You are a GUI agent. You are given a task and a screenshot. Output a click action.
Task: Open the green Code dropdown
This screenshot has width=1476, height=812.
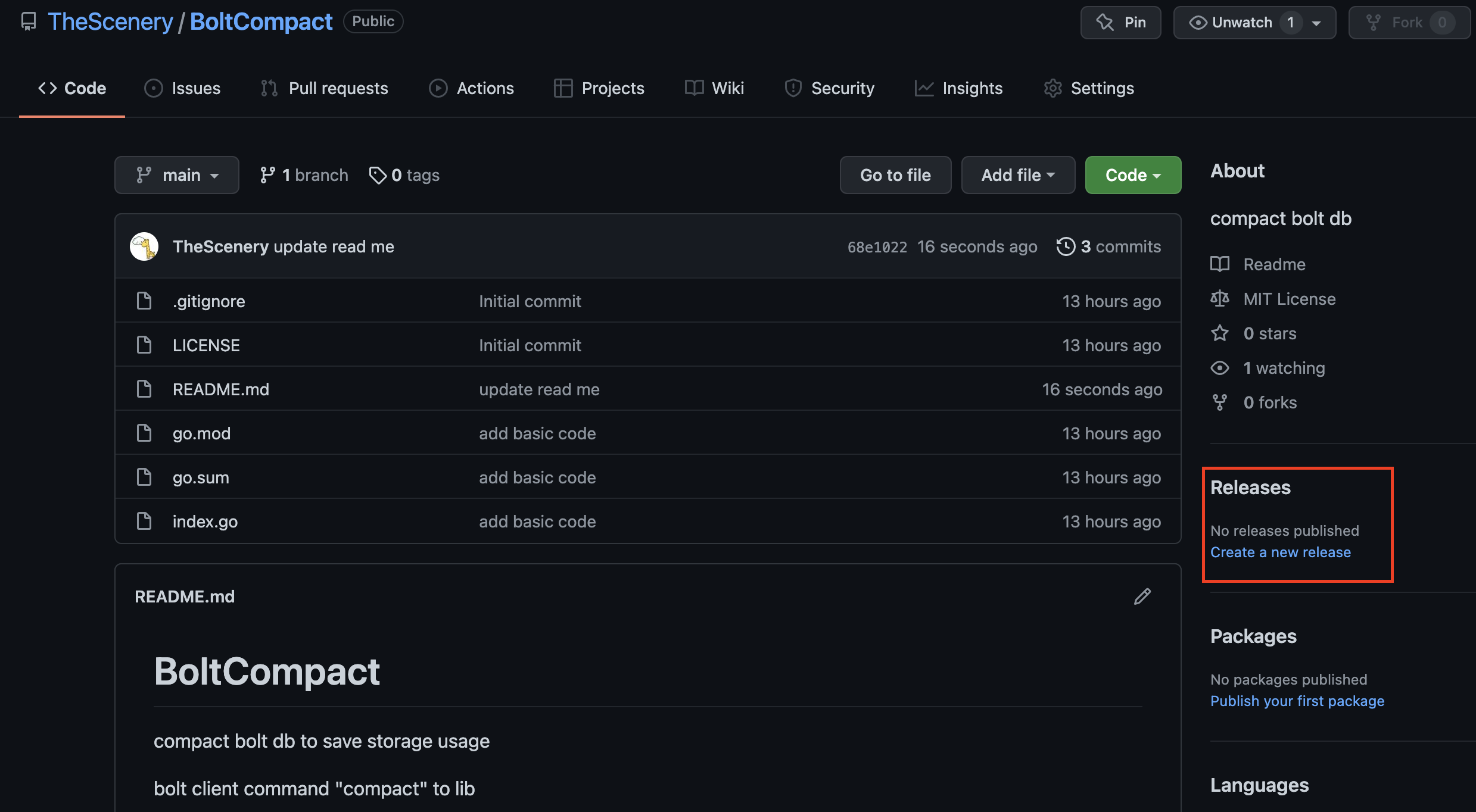1132,175
